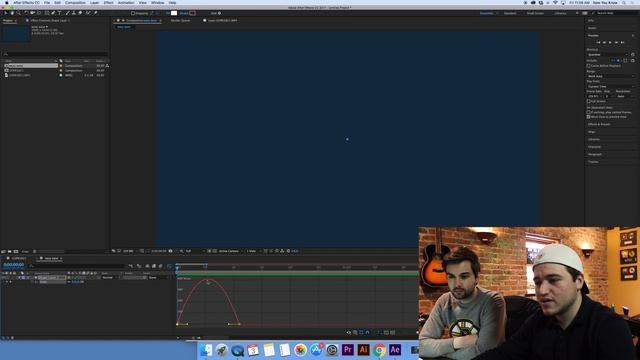Open the File menu
Screen dimensions: 640x360
[47, 2]
